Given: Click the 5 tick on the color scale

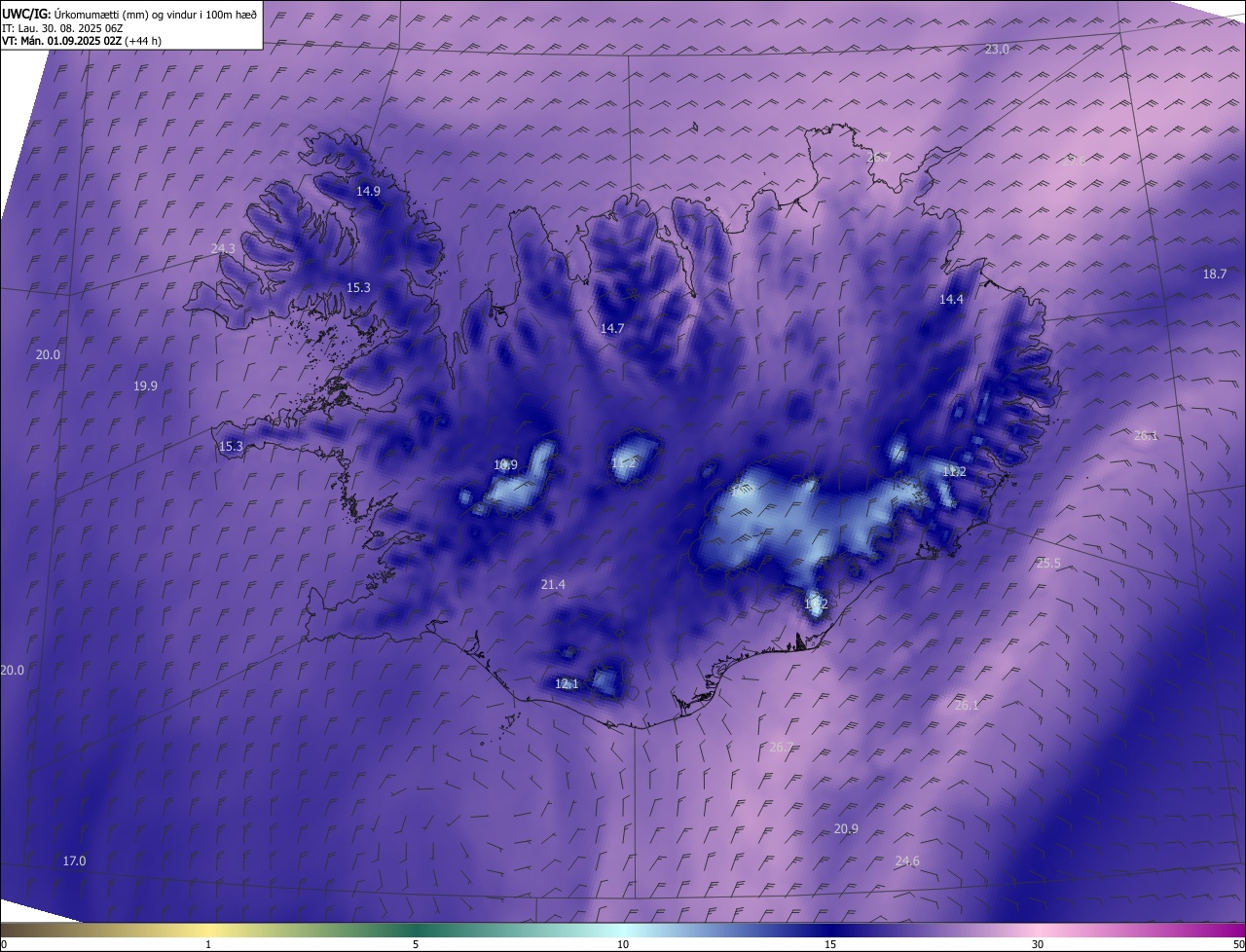Looking at the screenshot, I should (416, 945).
